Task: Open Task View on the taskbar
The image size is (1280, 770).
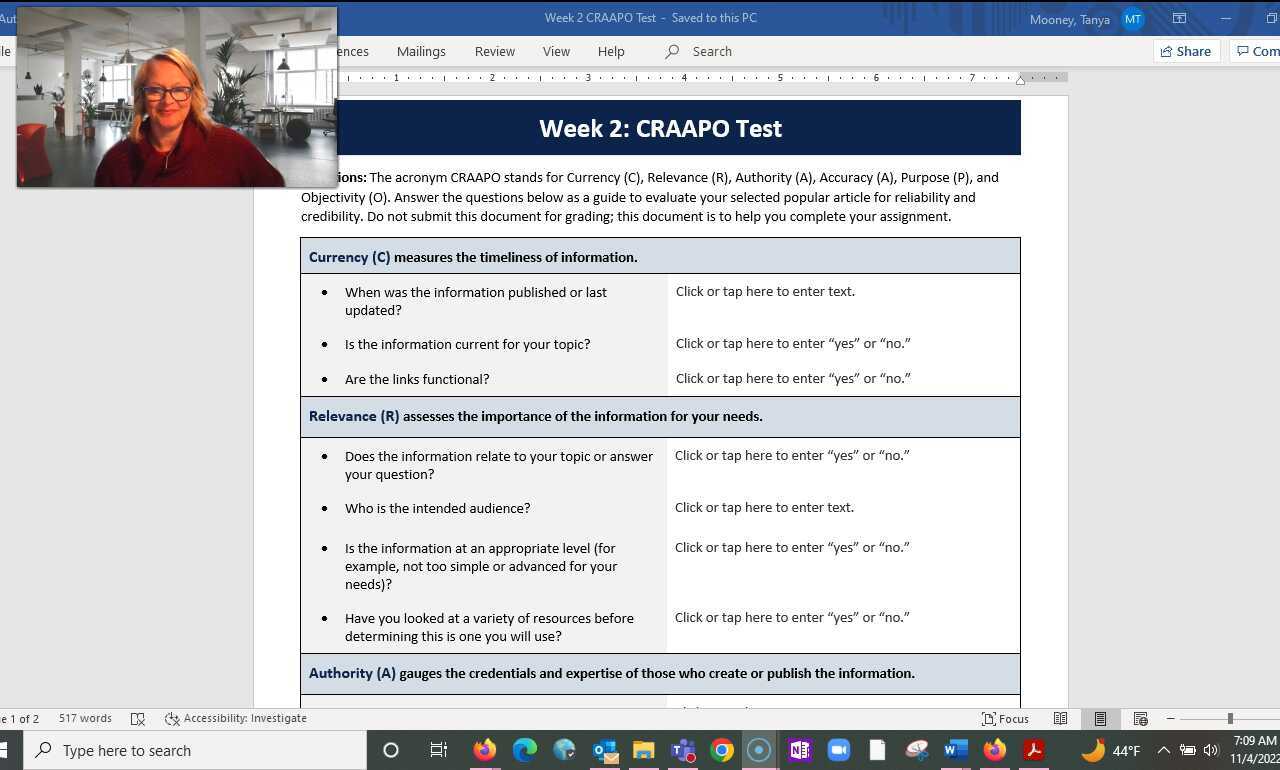Action: coord(438,750)
